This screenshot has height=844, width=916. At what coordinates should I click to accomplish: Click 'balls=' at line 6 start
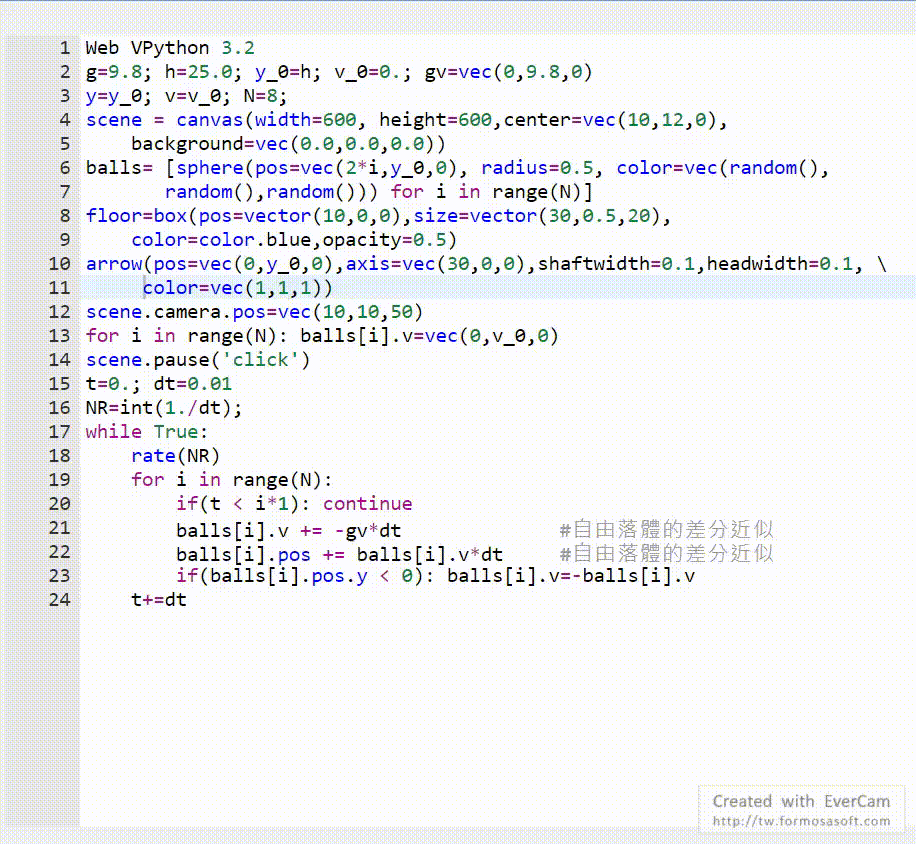[119, 168]
